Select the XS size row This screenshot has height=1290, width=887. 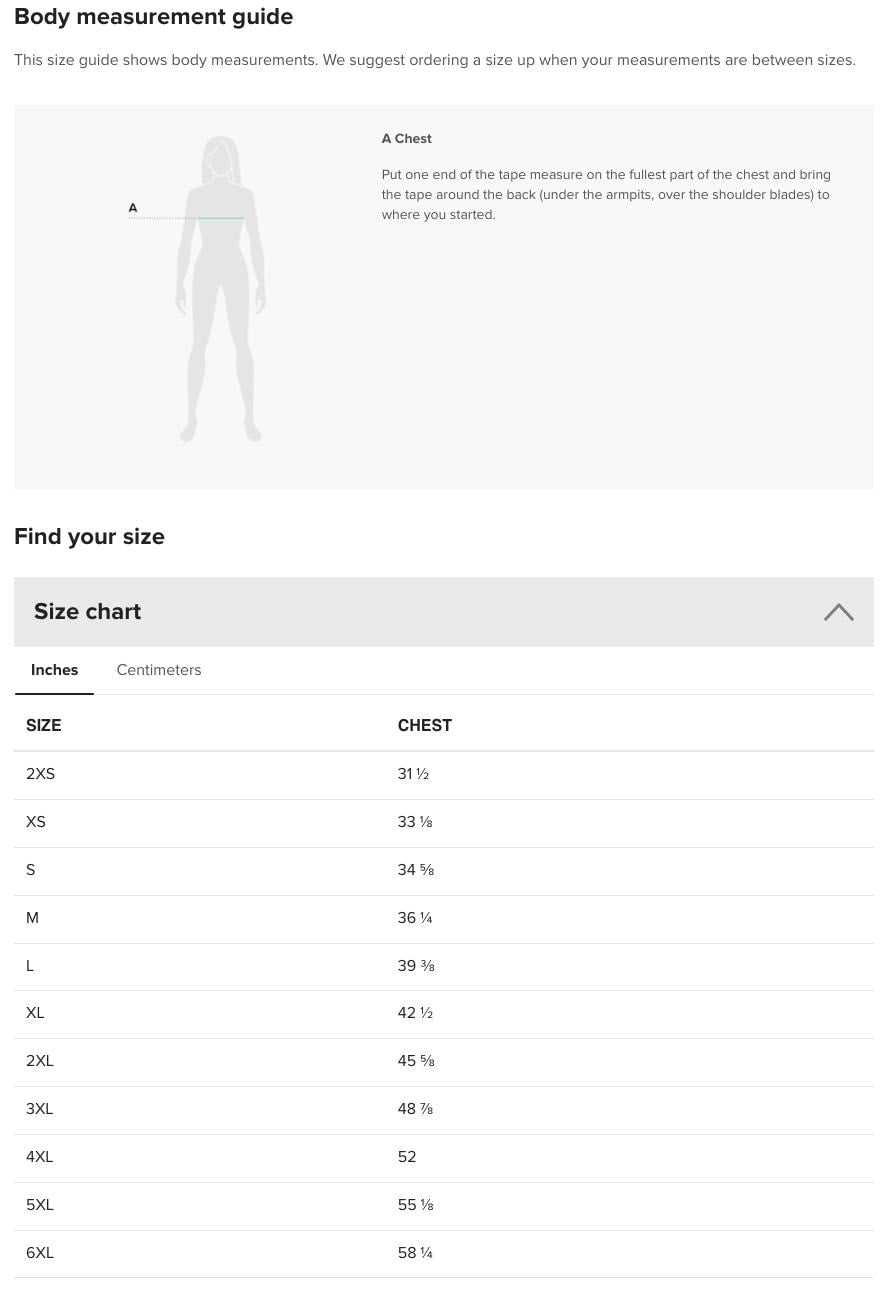[x=36, y=822]
